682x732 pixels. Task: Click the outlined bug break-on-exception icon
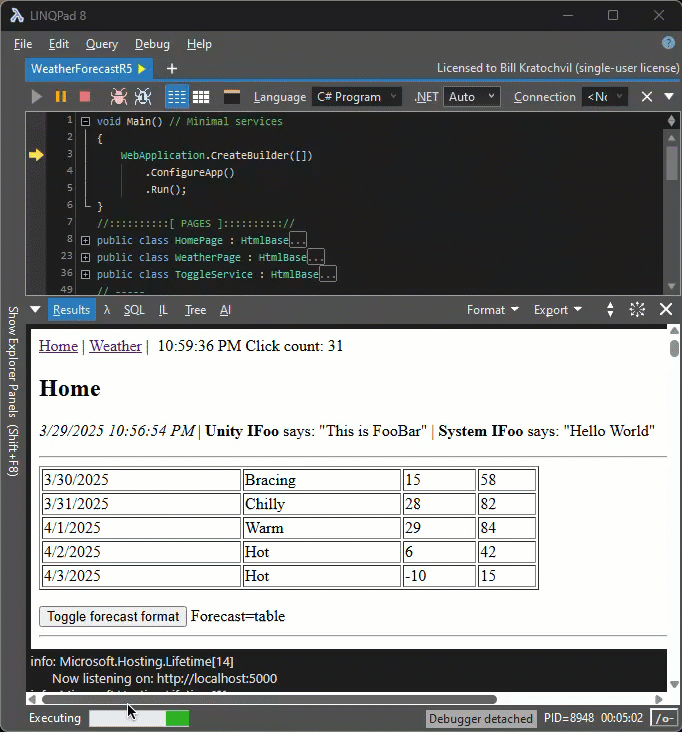(x=143, y=97)
